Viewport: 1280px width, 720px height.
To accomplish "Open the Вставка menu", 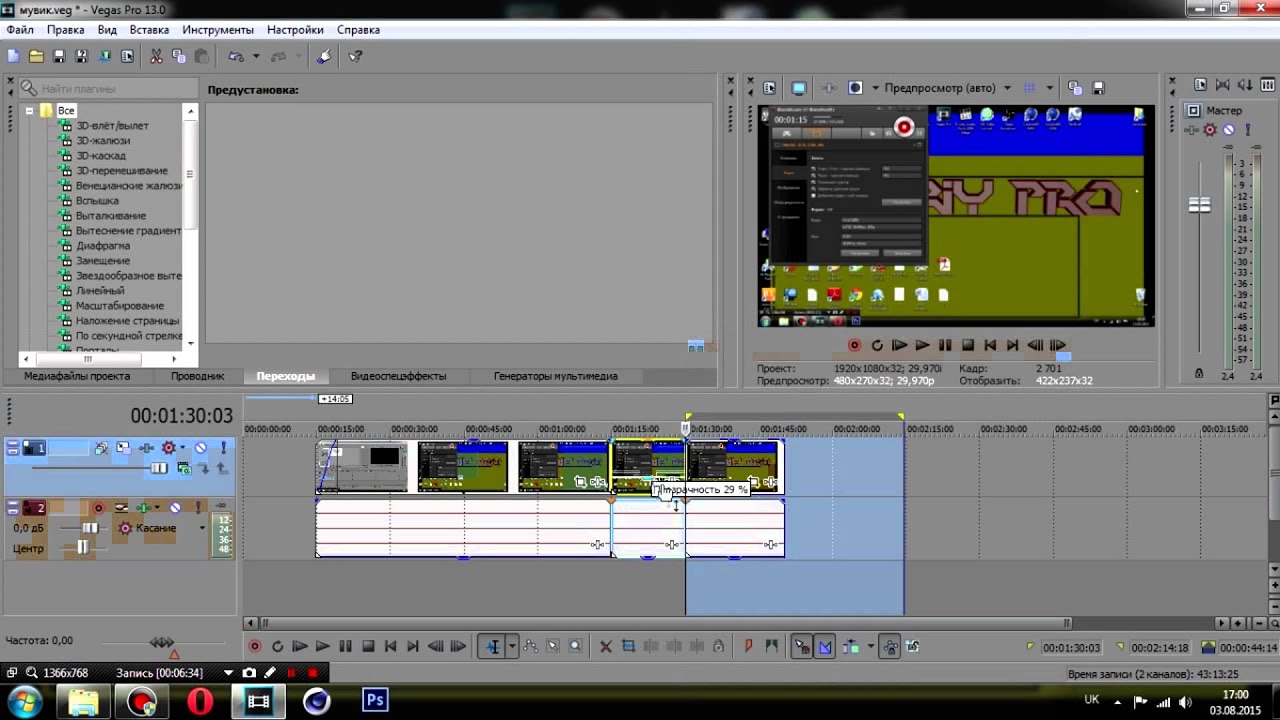I will coord(149,30).
